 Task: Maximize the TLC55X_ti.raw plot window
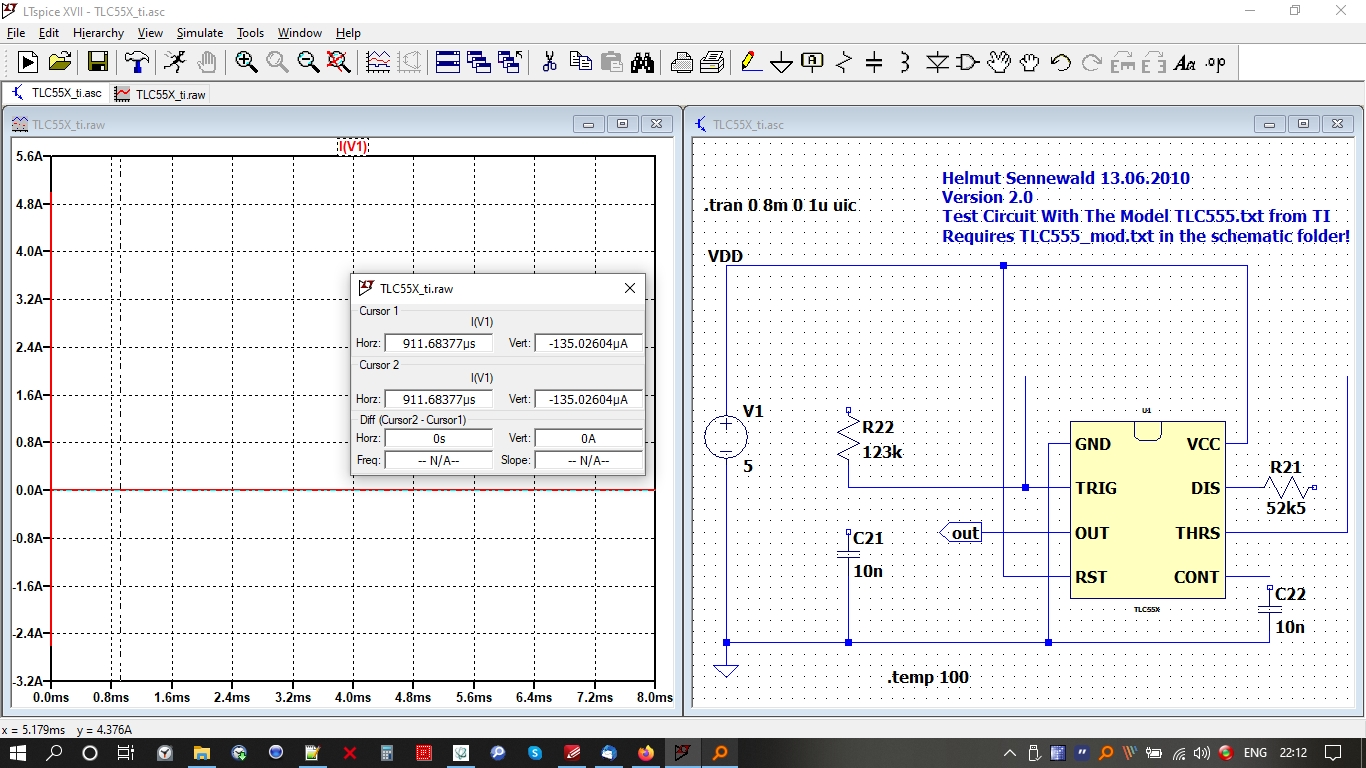coord(622,124)
